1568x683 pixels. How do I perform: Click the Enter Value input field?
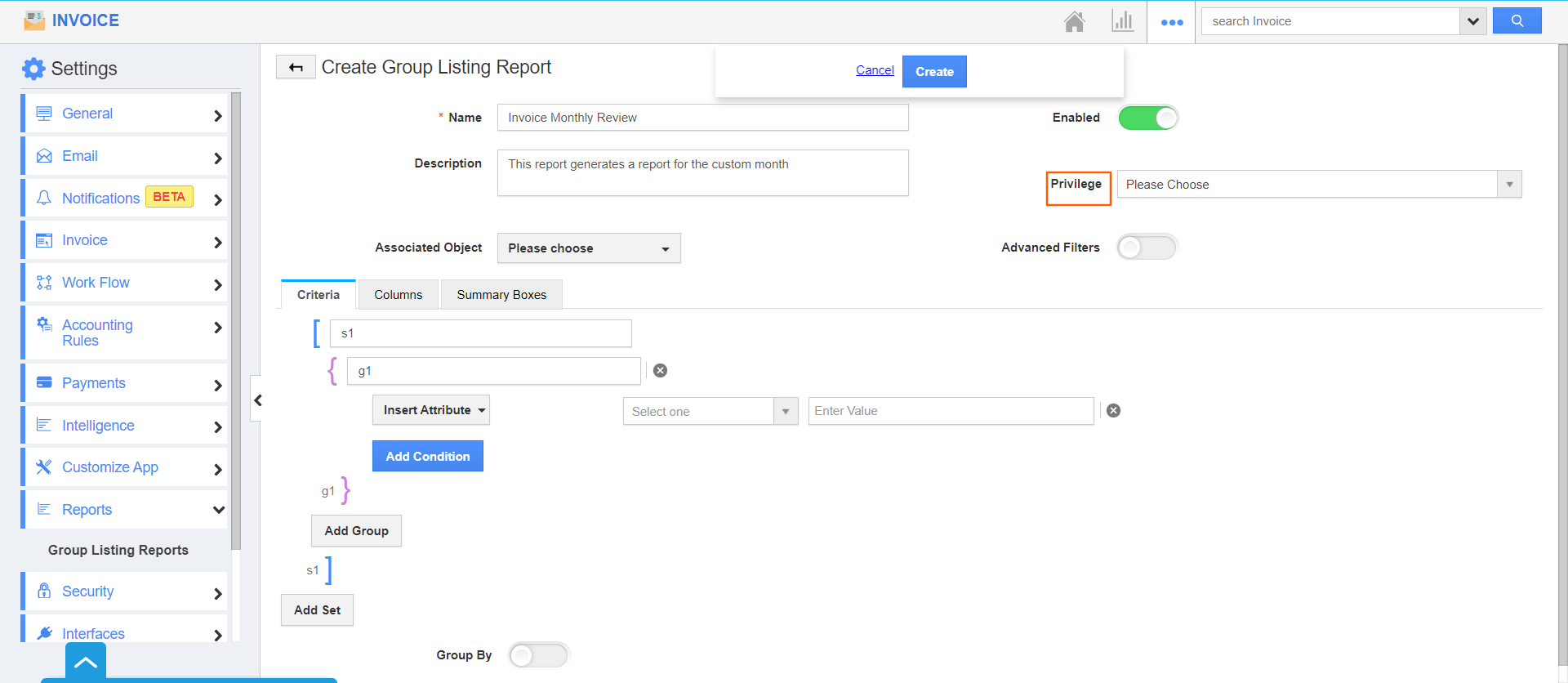950,411
